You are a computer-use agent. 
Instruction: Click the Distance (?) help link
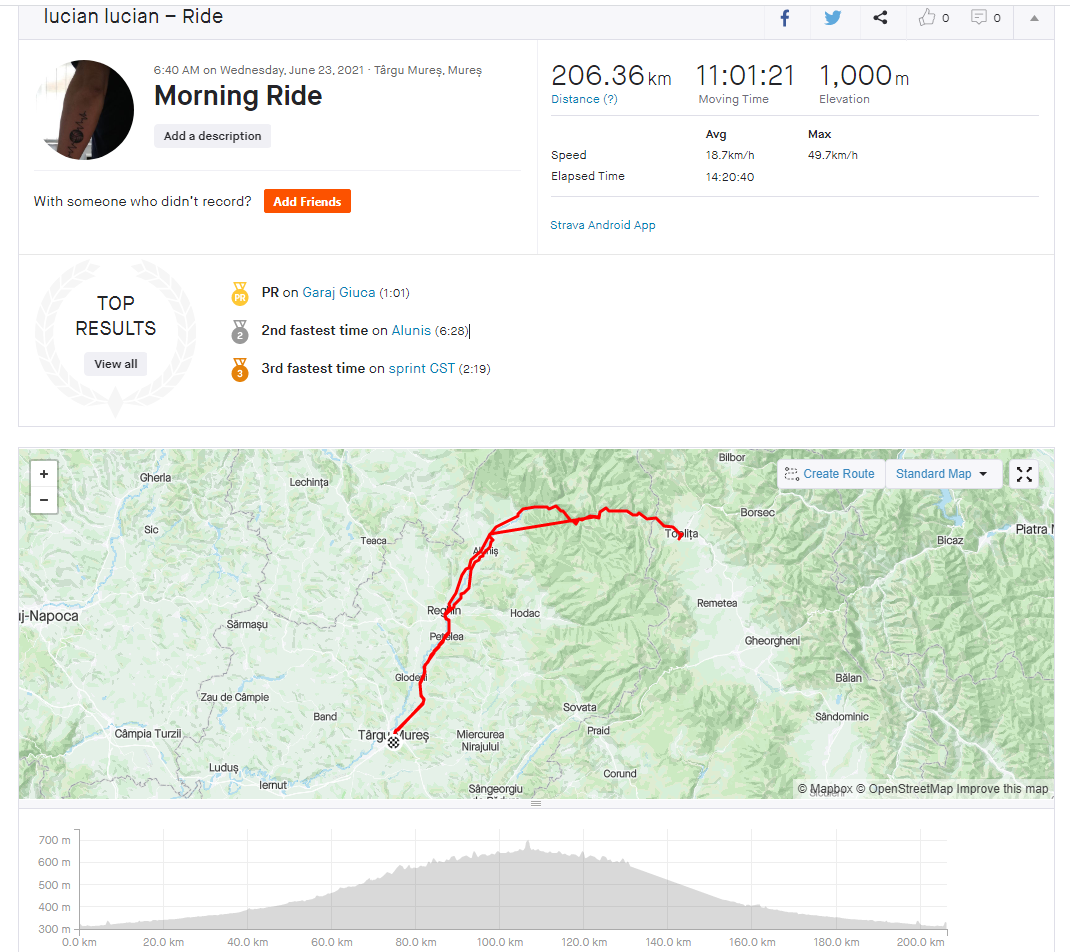[584, 99]
